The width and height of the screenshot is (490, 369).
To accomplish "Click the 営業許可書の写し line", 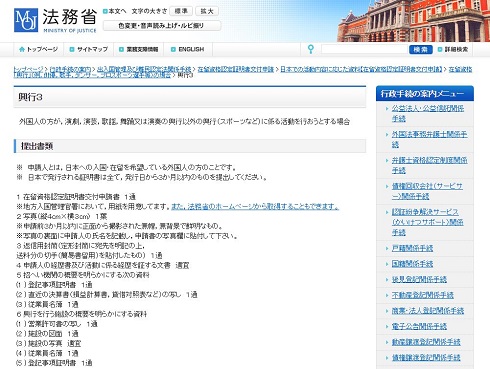I will pyautogui.click(x=57, y=324).
